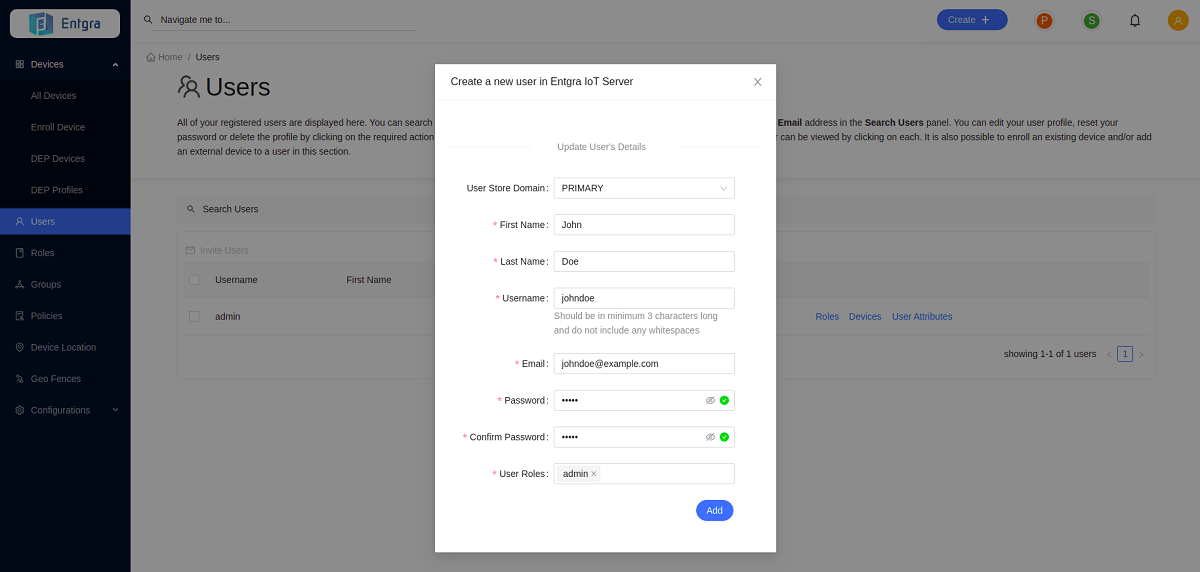Open Policies from the sidebar
Viewport: 1200px width, 572px height.
[46, 316]
